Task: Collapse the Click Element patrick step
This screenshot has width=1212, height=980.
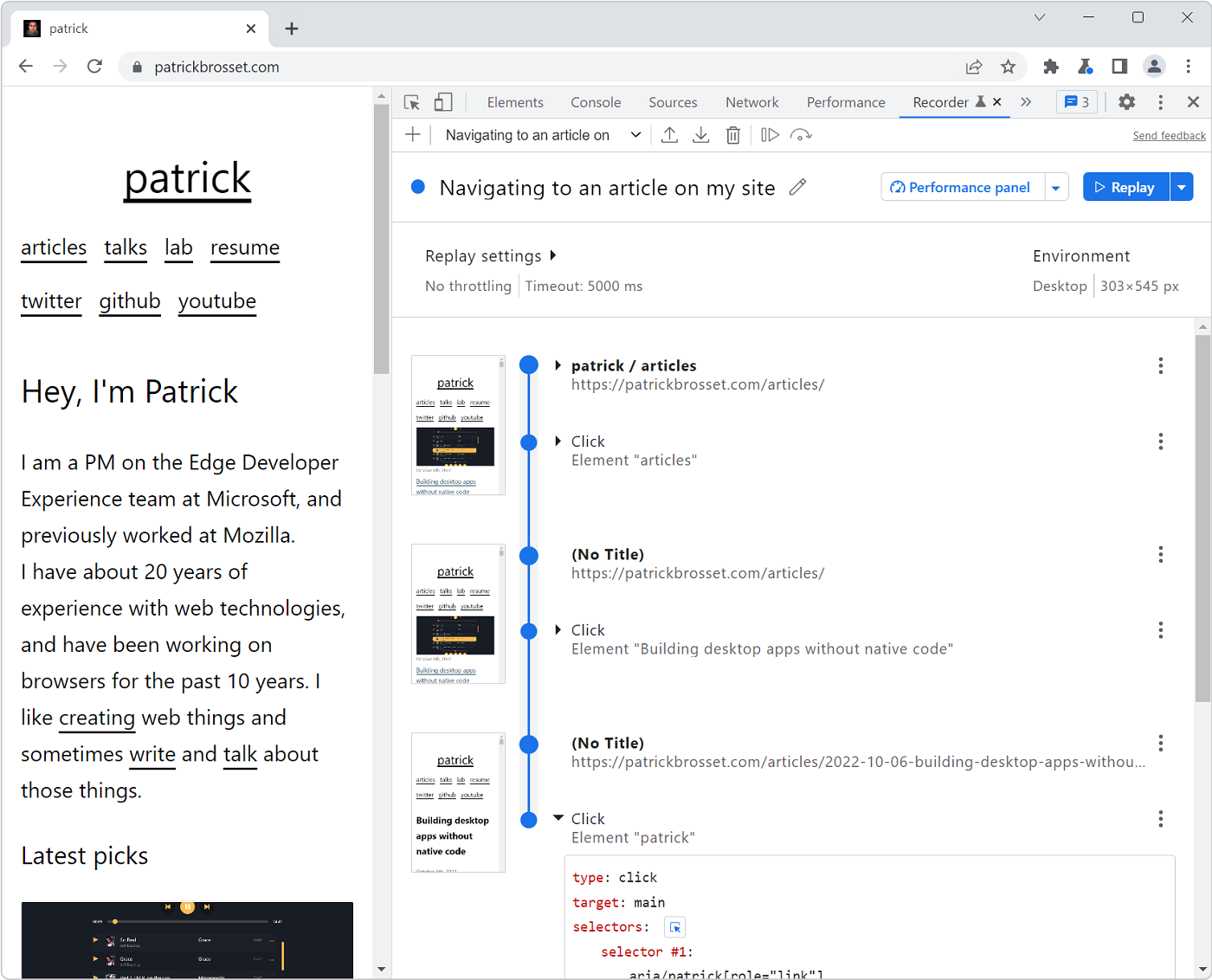Action: click(558, 817)
